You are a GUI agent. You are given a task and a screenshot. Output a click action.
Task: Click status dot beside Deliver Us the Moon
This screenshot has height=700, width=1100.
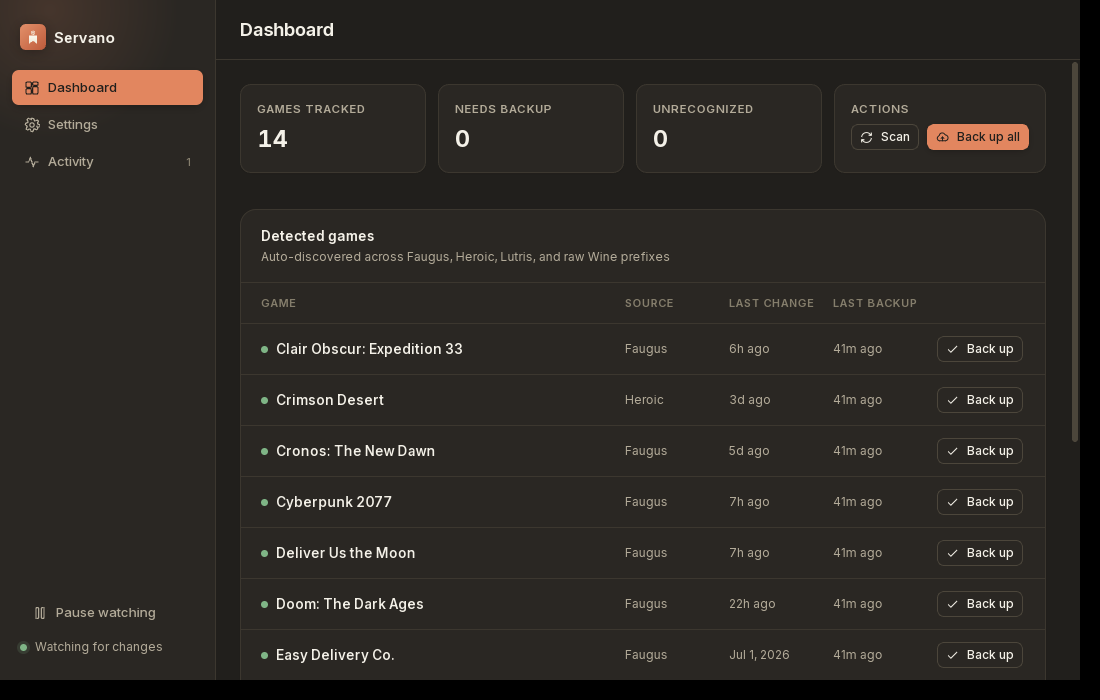pyautogui.click(x=264, y=553)
